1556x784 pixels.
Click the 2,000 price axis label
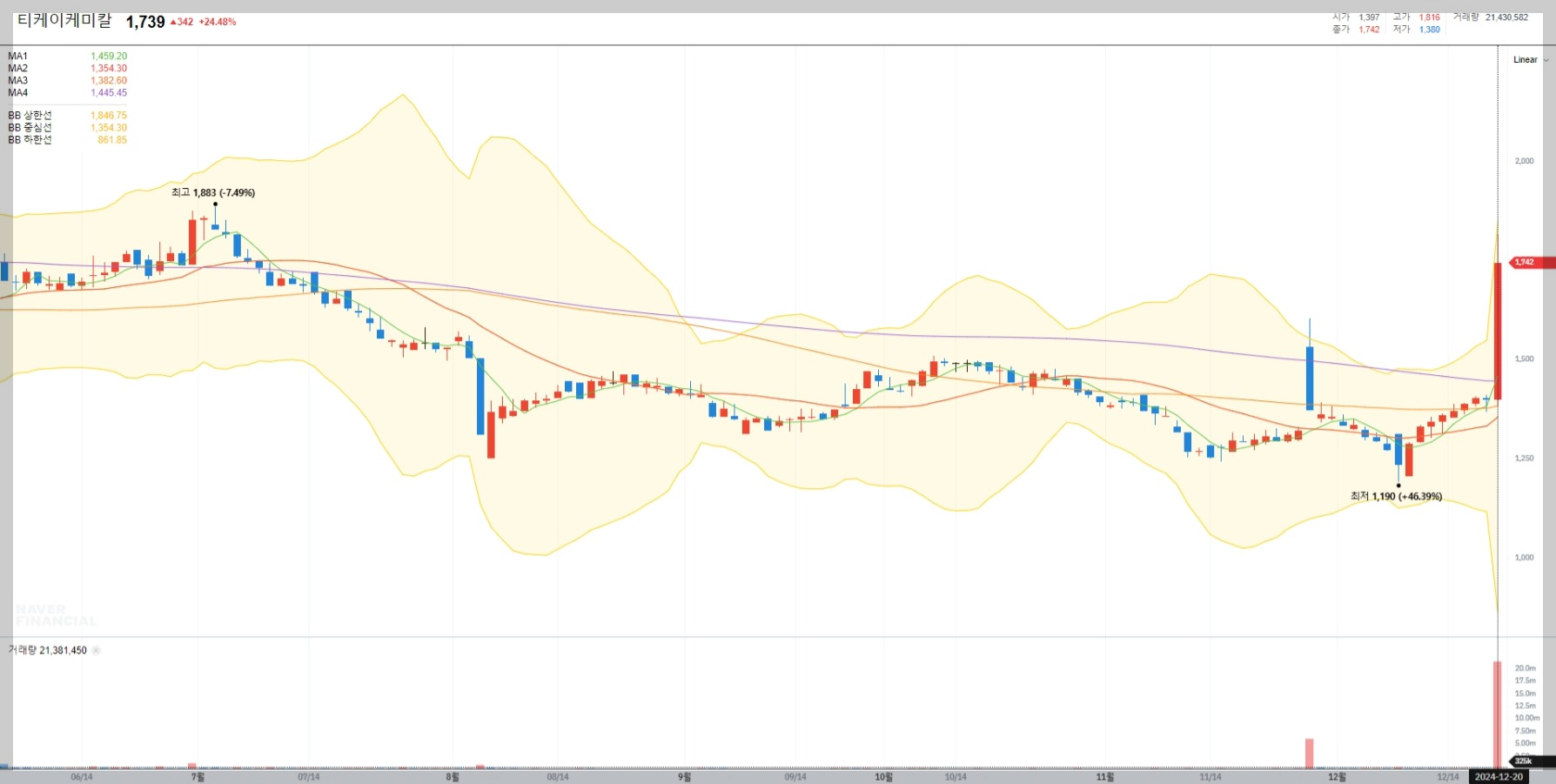(x=1525, y=161)
